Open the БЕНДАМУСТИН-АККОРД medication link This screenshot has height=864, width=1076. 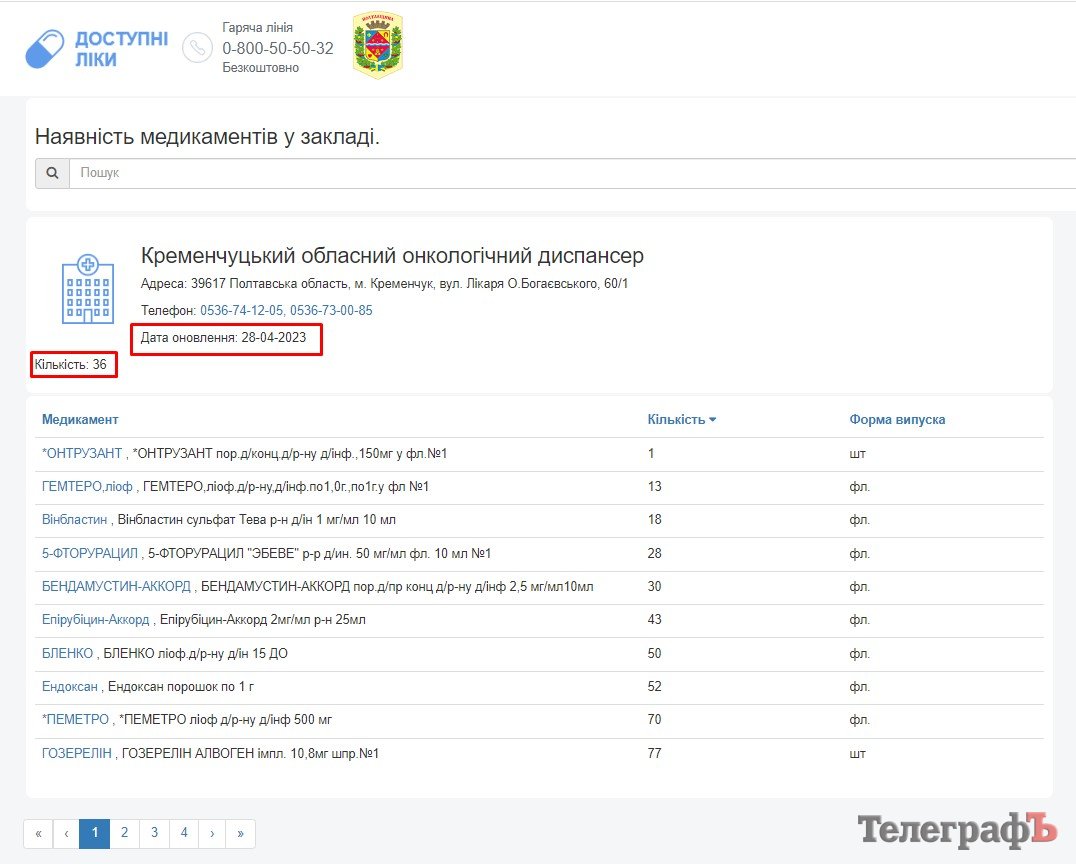[116, 587]
